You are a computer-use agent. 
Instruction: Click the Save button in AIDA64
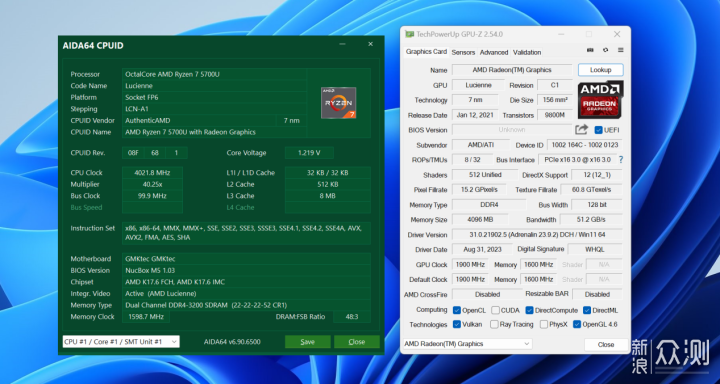tap(307, 342)
